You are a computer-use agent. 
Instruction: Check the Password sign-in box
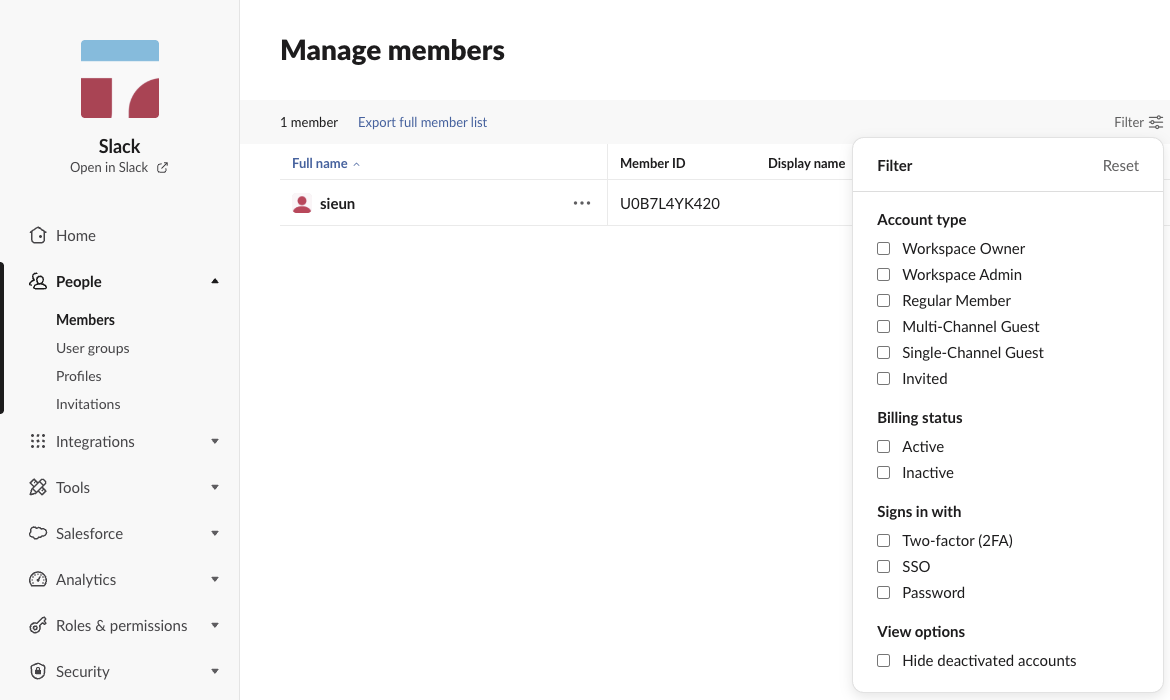click(883, 593)
